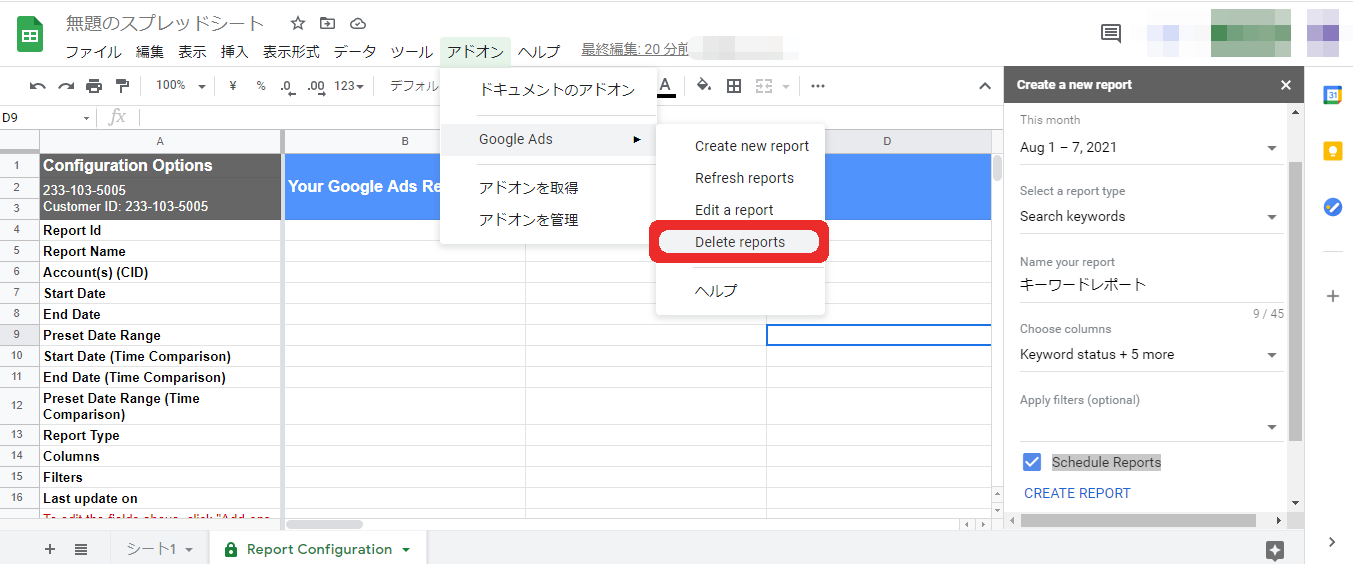Screen dimensions: 1353x564
Task: Open Report Configuration tab menu arrow
Action: coord(406,550)
